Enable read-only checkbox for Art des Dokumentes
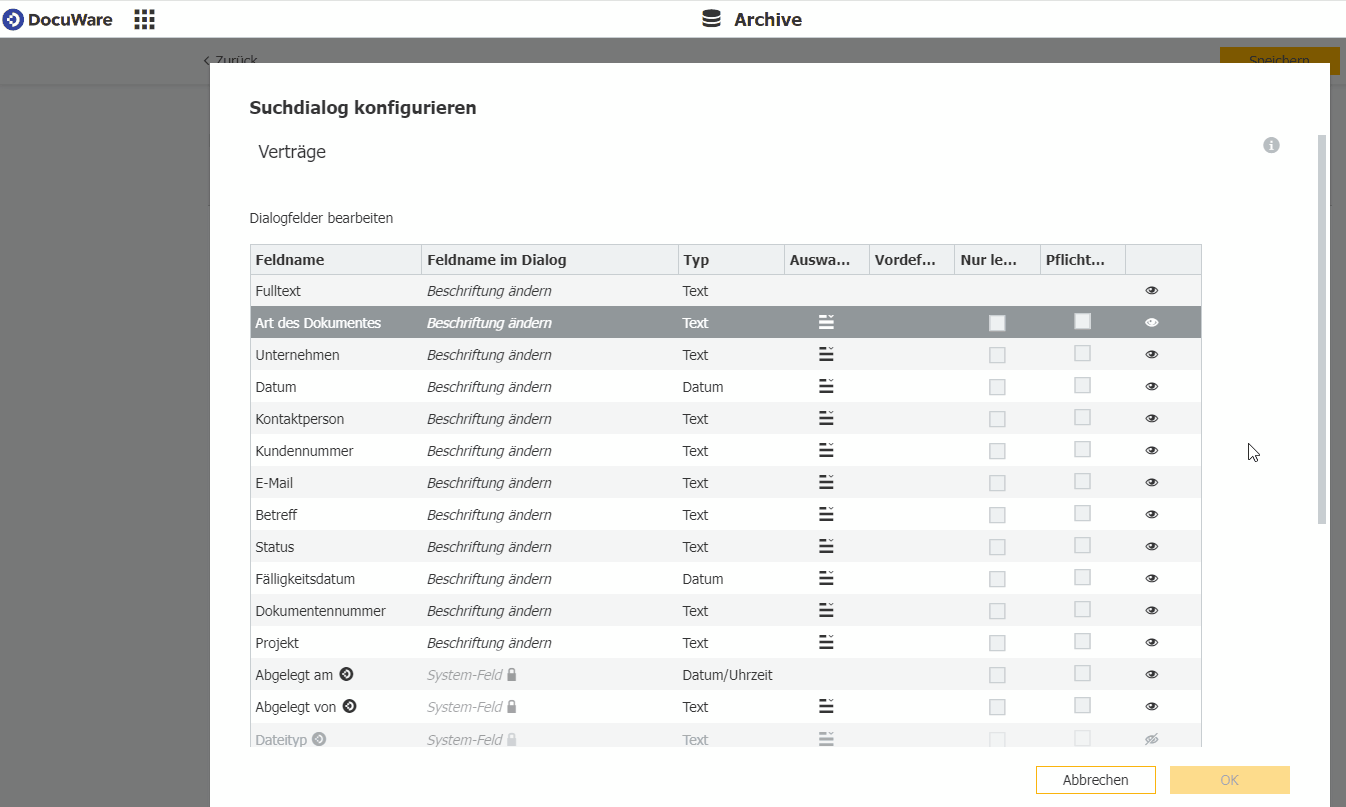Viewport: 1346px width, 807px height. (997, 322)
